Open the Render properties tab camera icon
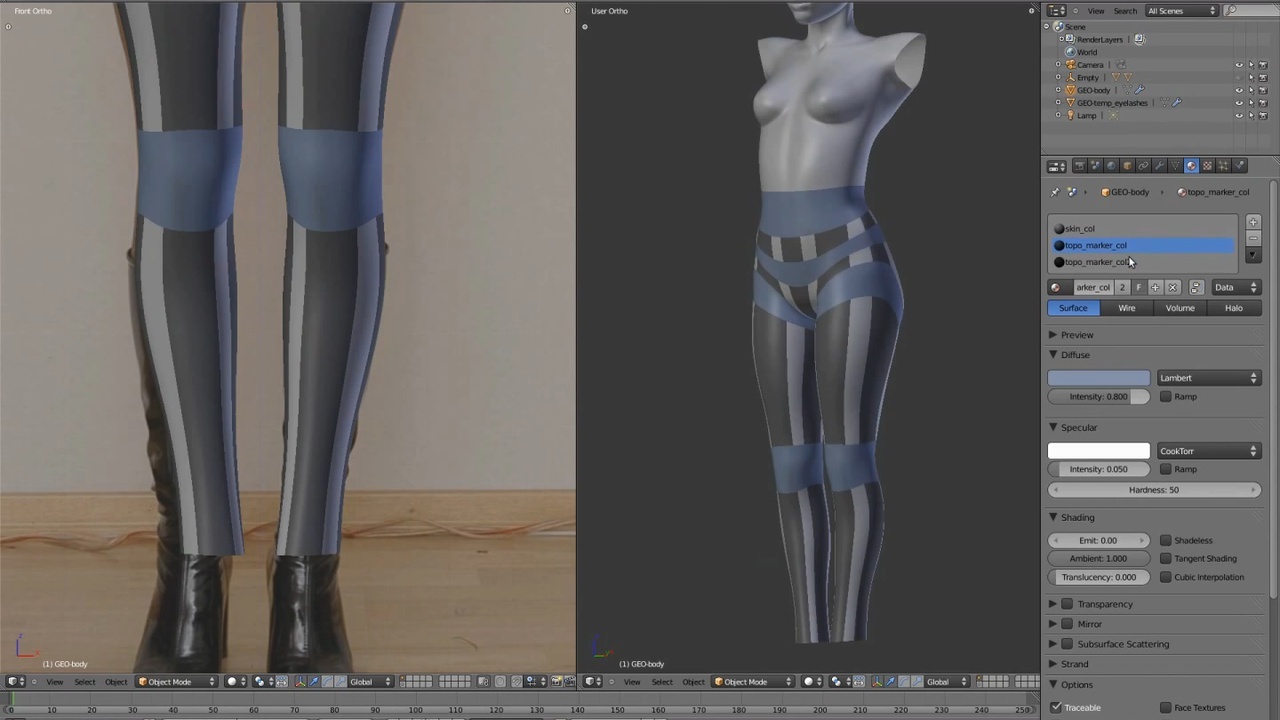 pyautogui.click(x=1079, y=166)
